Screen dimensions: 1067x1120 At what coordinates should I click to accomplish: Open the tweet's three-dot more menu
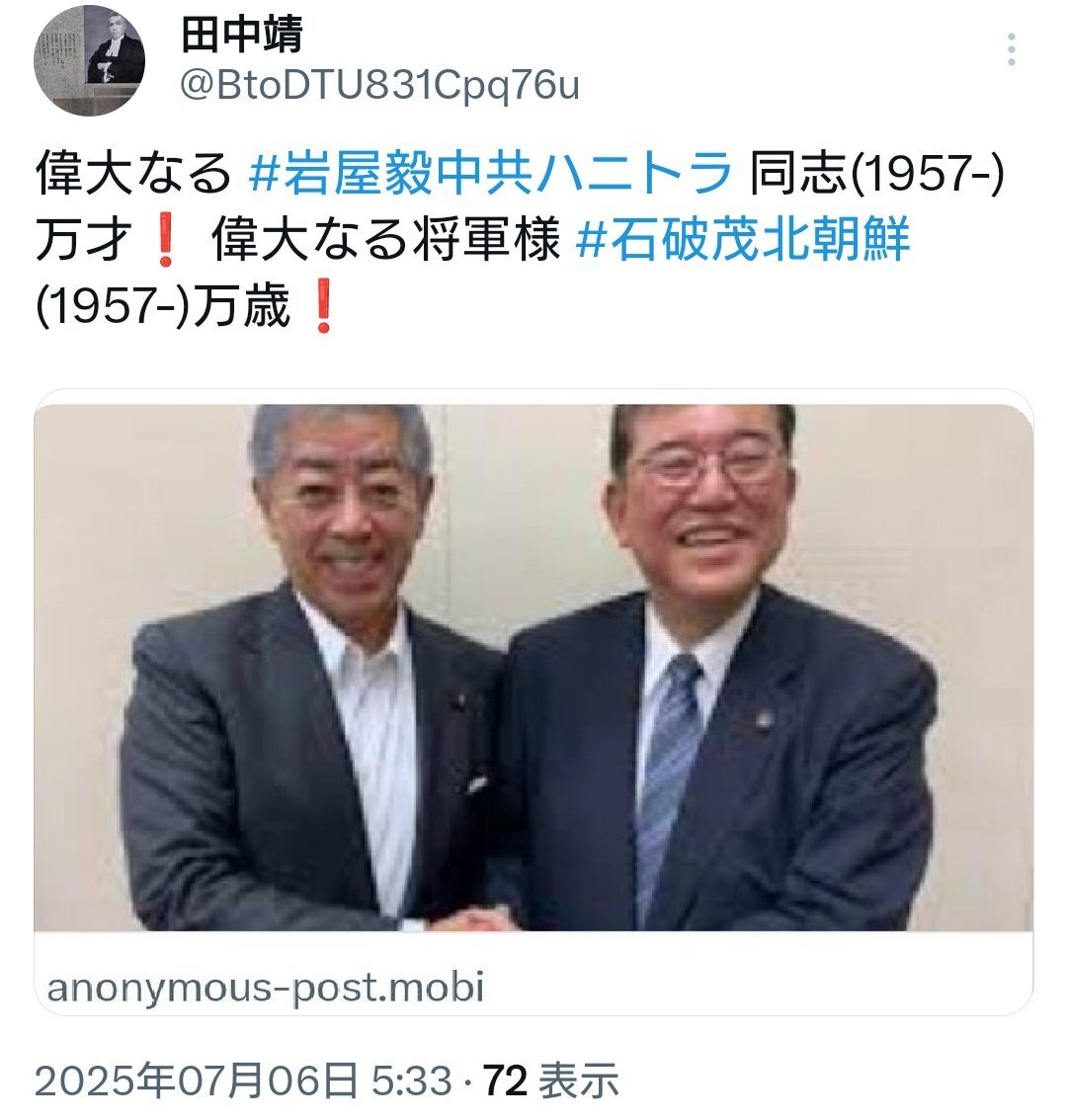click(1011, 49)
